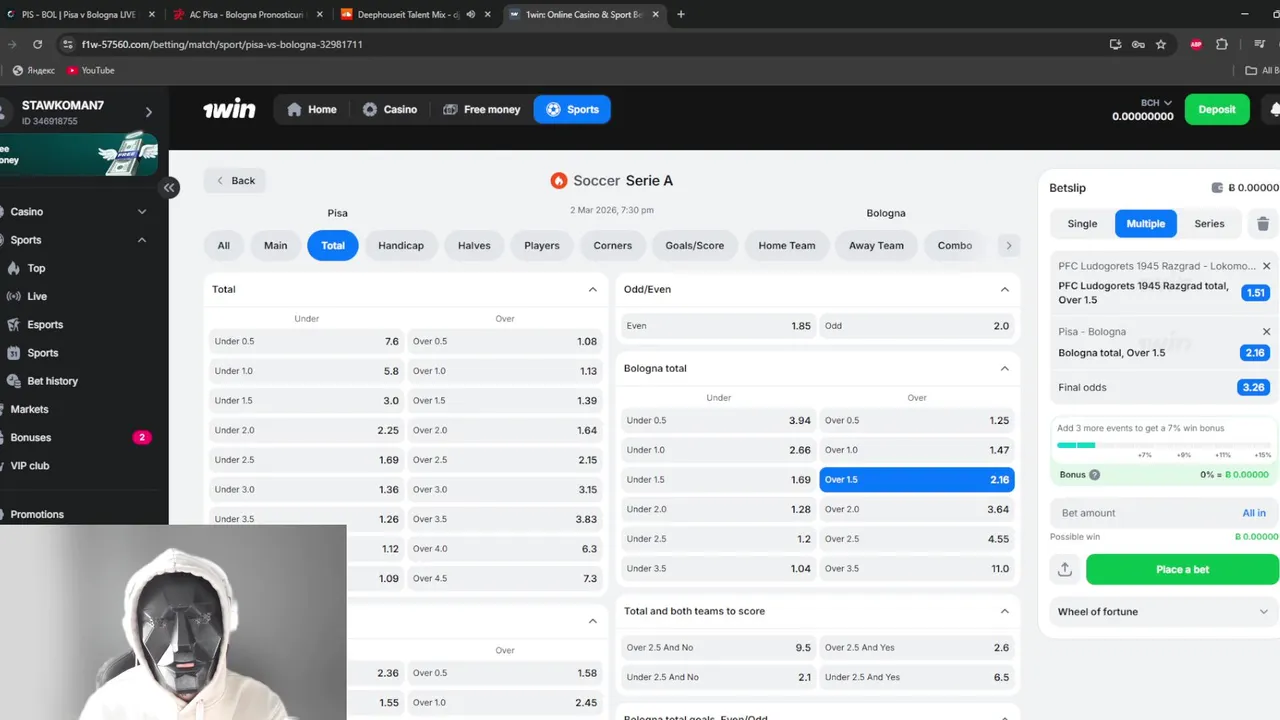Viewport: 1280px width, 720px height.
Task: Open Markets in sidebar
Action: coord(29,409)
